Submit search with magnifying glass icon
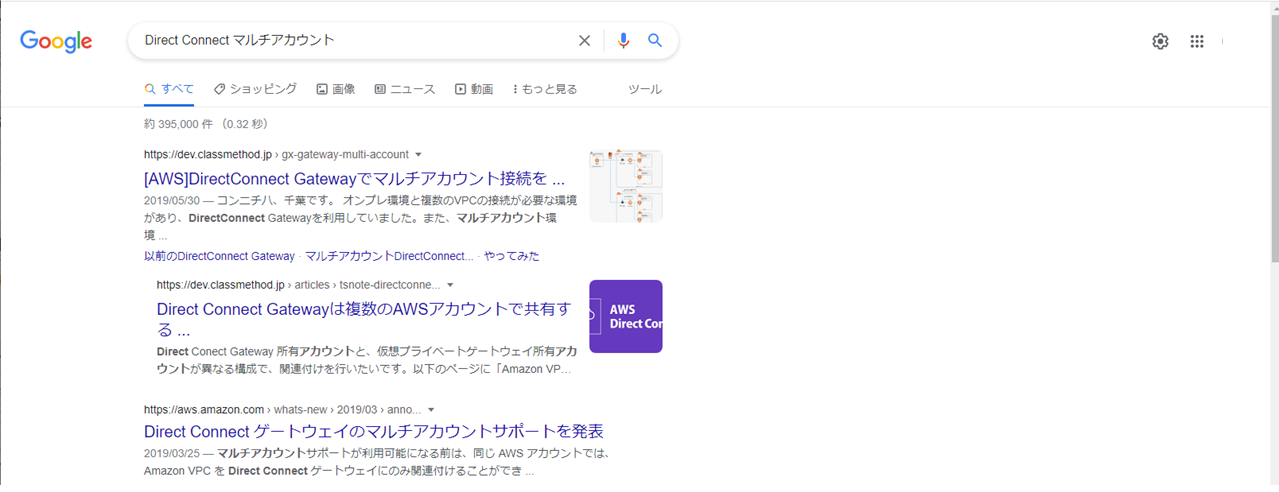The width and height of the screenshot is (1279, 492). (x=655, y=41)
